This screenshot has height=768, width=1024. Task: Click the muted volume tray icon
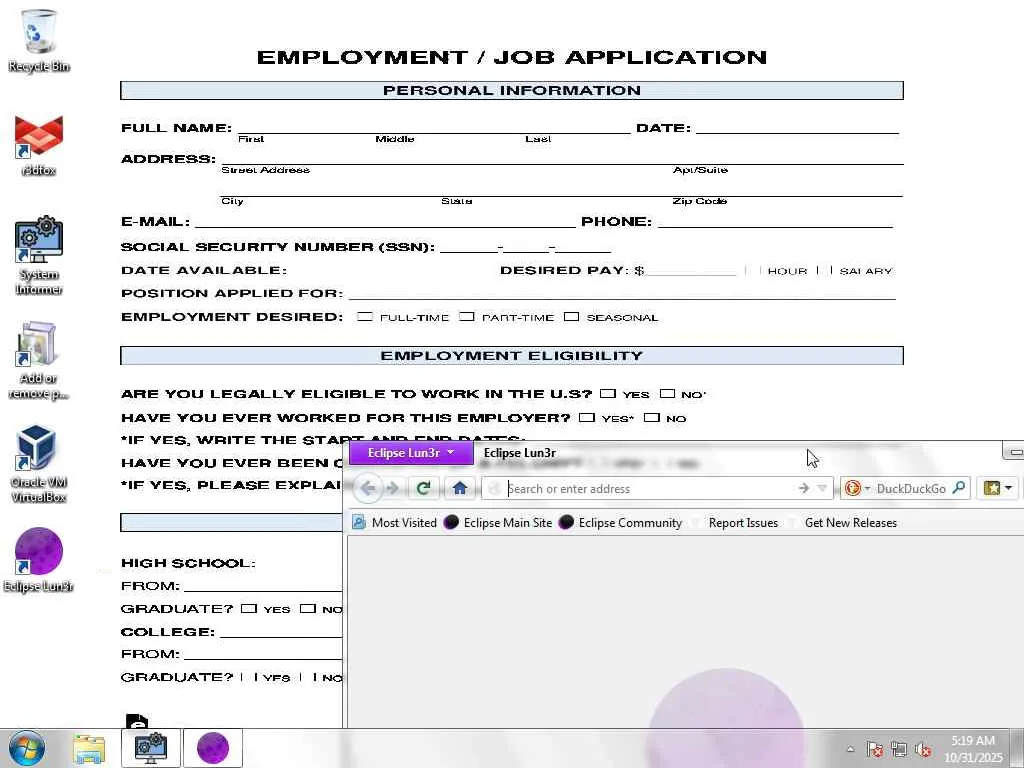pos(923,749)
